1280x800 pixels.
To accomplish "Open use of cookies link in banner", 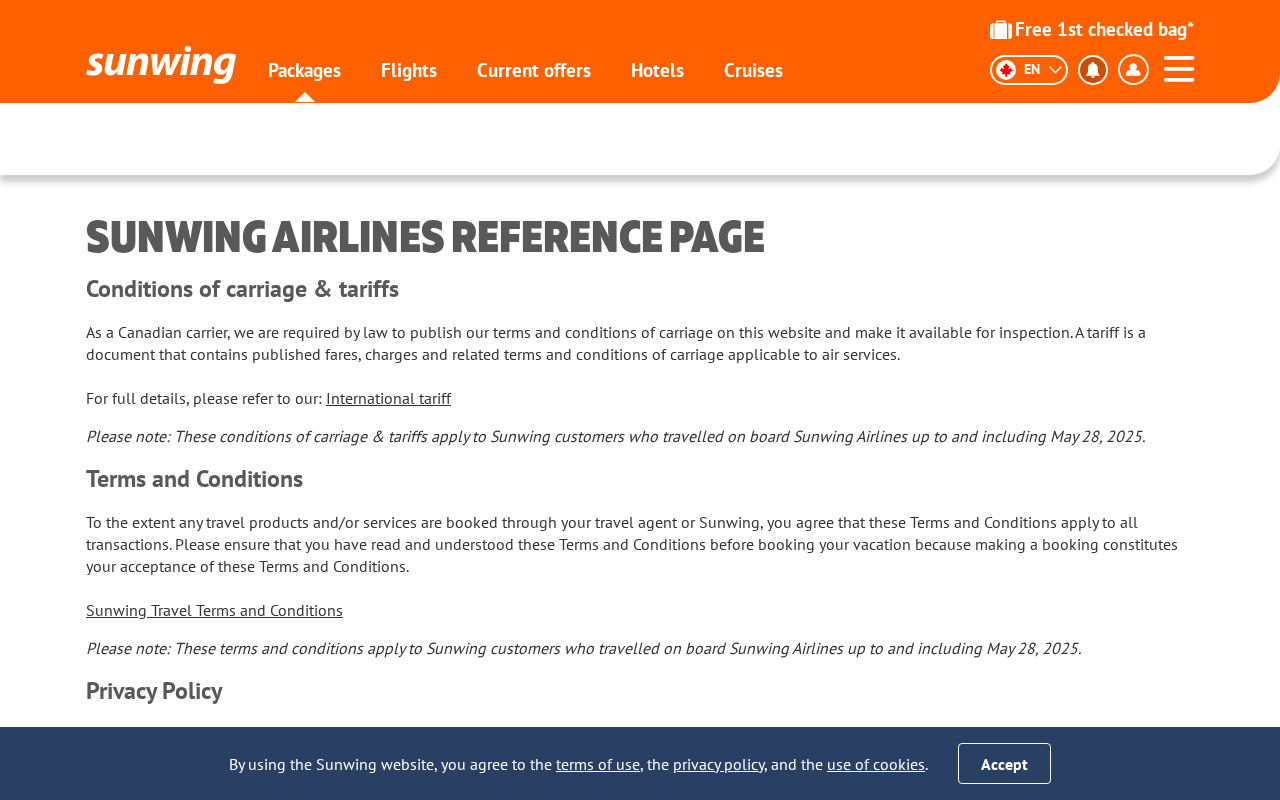I will pyautogui.click(x=876, y=764).
